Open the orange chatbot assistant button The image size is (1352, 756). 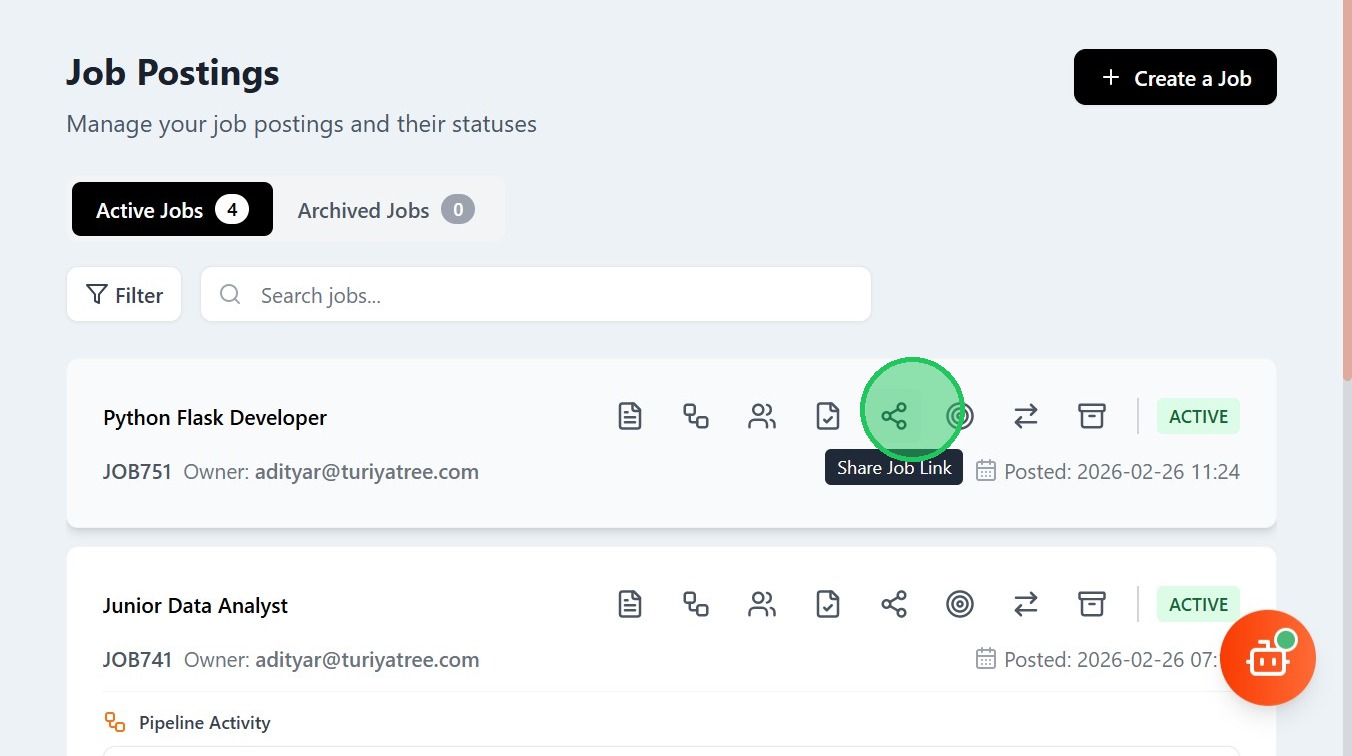click(1267, 658)
